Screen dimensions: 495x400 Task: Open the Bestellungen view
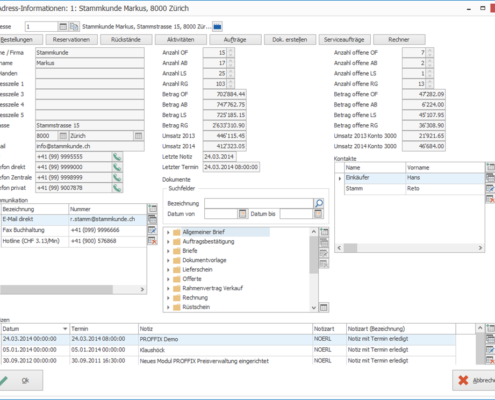(x=21, y=39)
